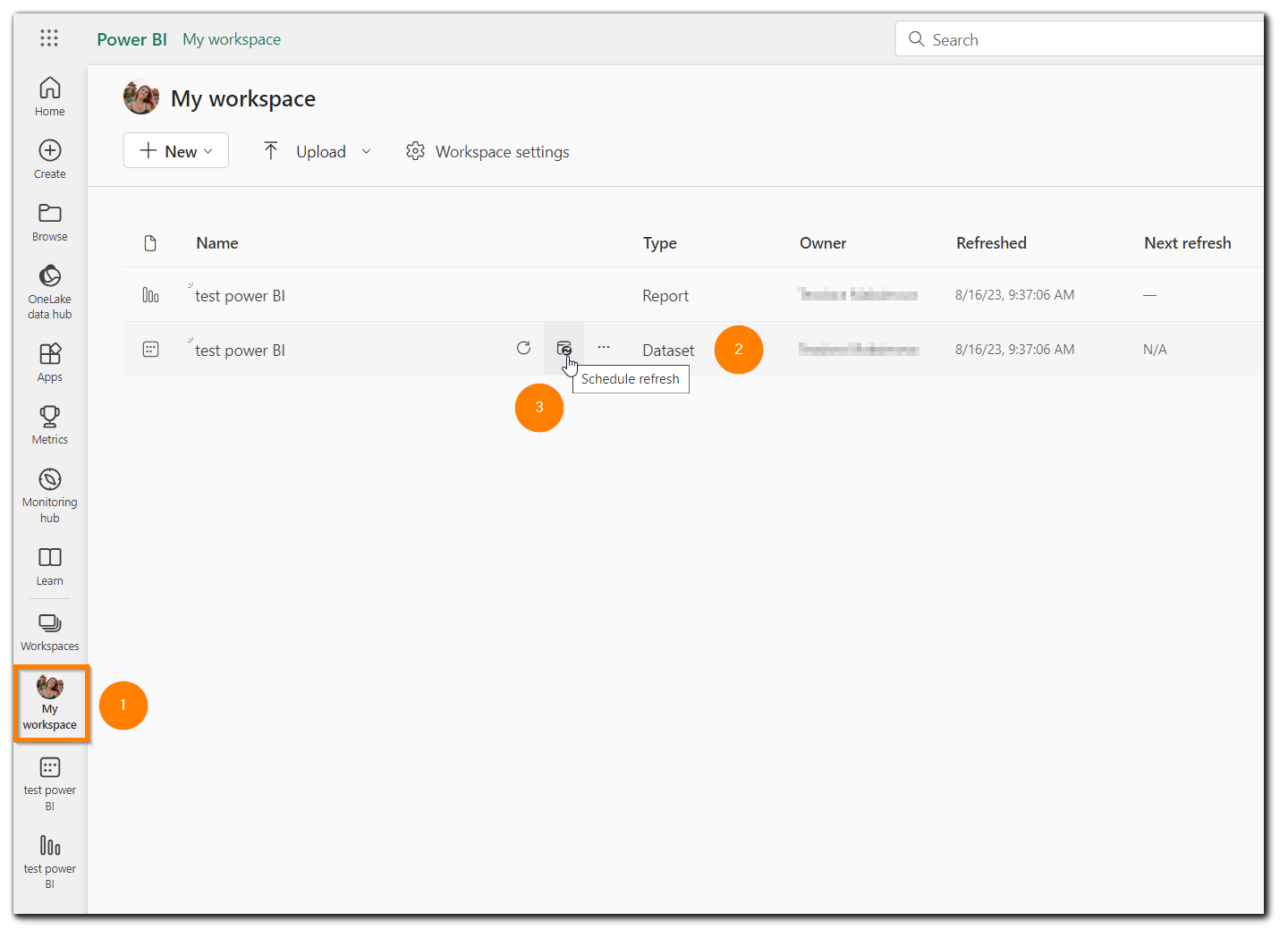Click the Power BI logo link
This screenshot has height=938, width=1288.
[x=131, y=39]
